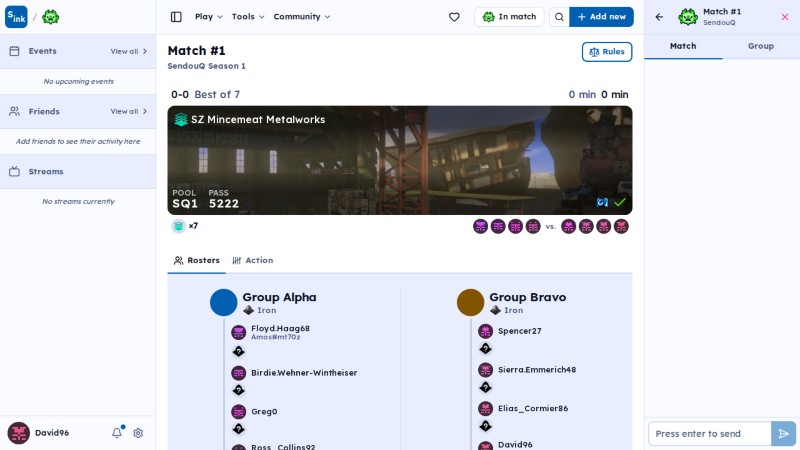Switch to the Rosters tab
Screen dimensions: 800x450
[x=196, y=261]
